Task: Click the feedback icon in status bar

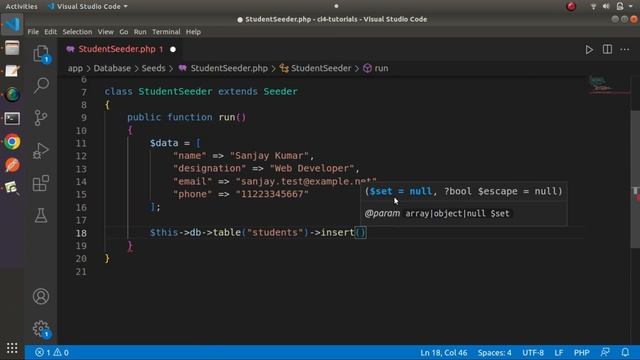Action: pyautogui.click(x=605, y=352)
